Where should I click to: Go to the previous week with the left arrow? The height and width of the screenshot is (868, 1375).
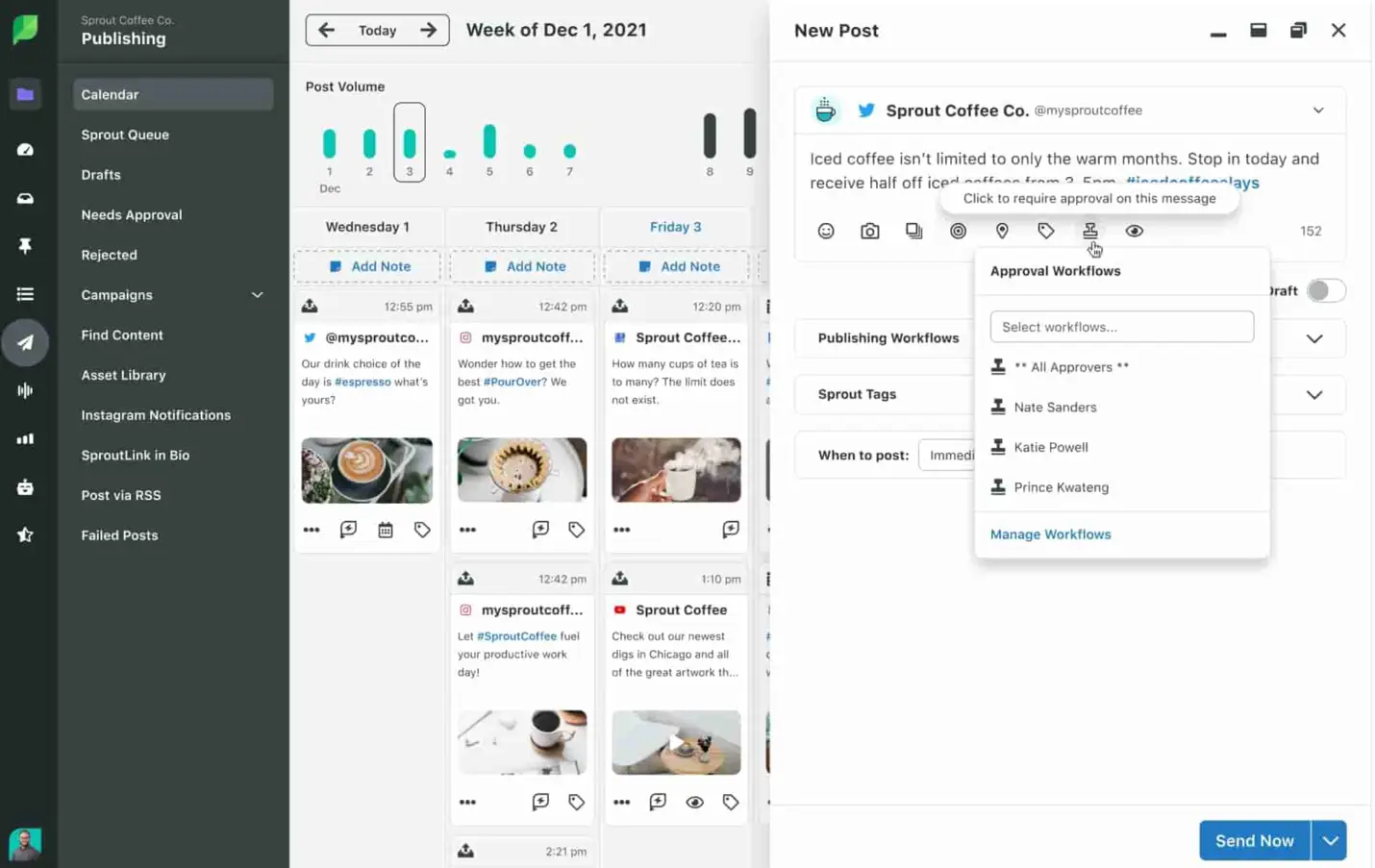(x=327, y=30)
